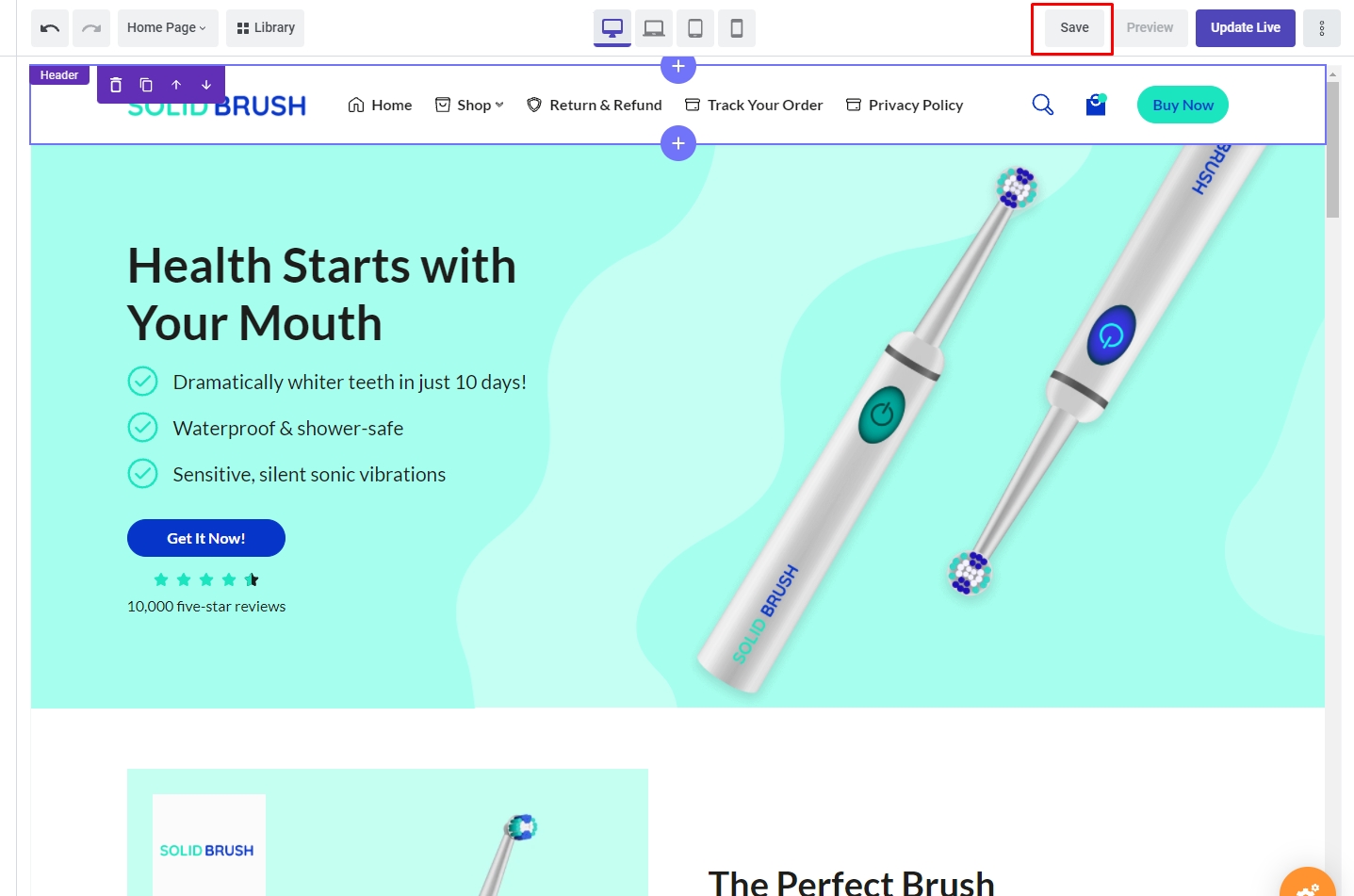Click the Save button

(1074, 28)
